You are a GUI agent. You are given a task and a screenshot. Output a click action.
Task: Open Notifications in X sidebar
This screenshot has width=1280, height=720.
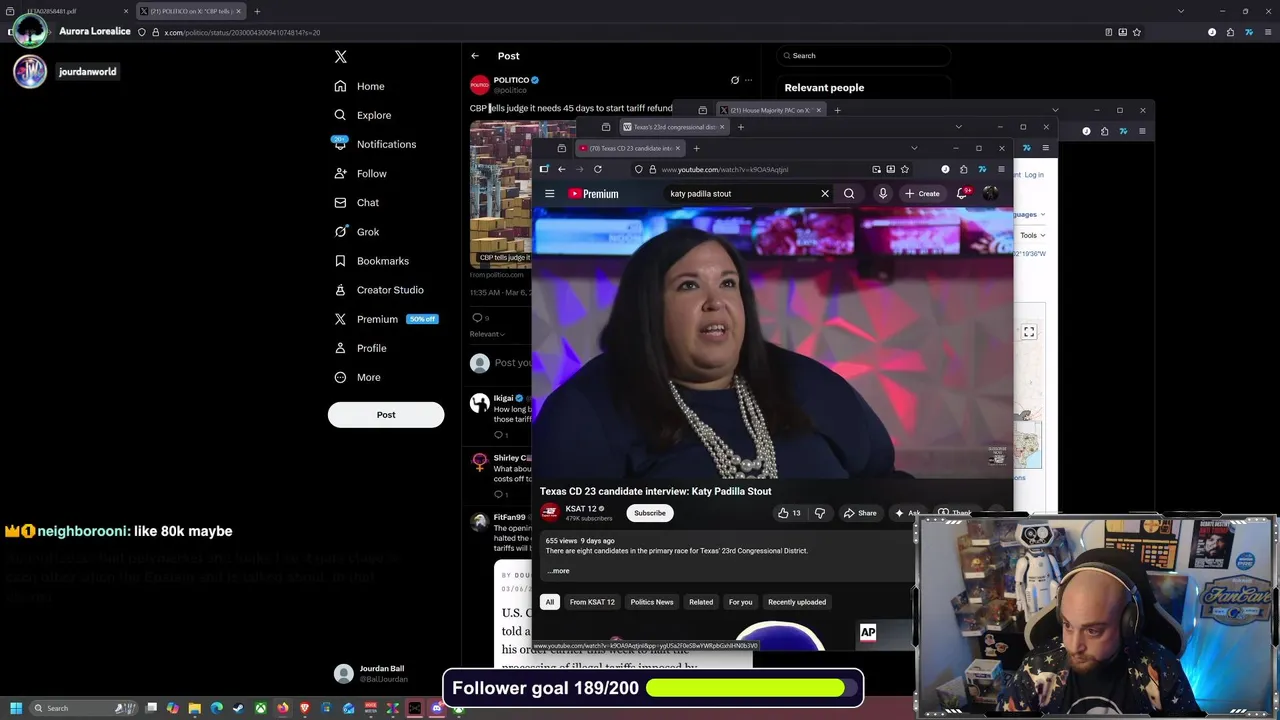375,144
